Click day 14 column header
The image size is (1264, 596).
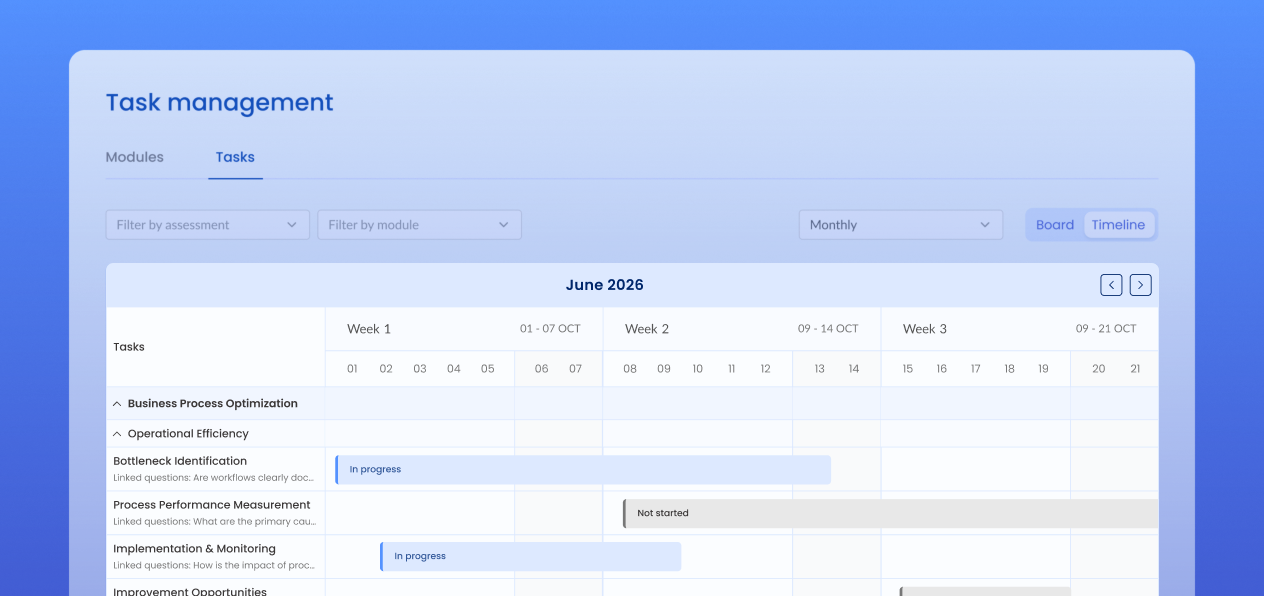click(854, 369)
